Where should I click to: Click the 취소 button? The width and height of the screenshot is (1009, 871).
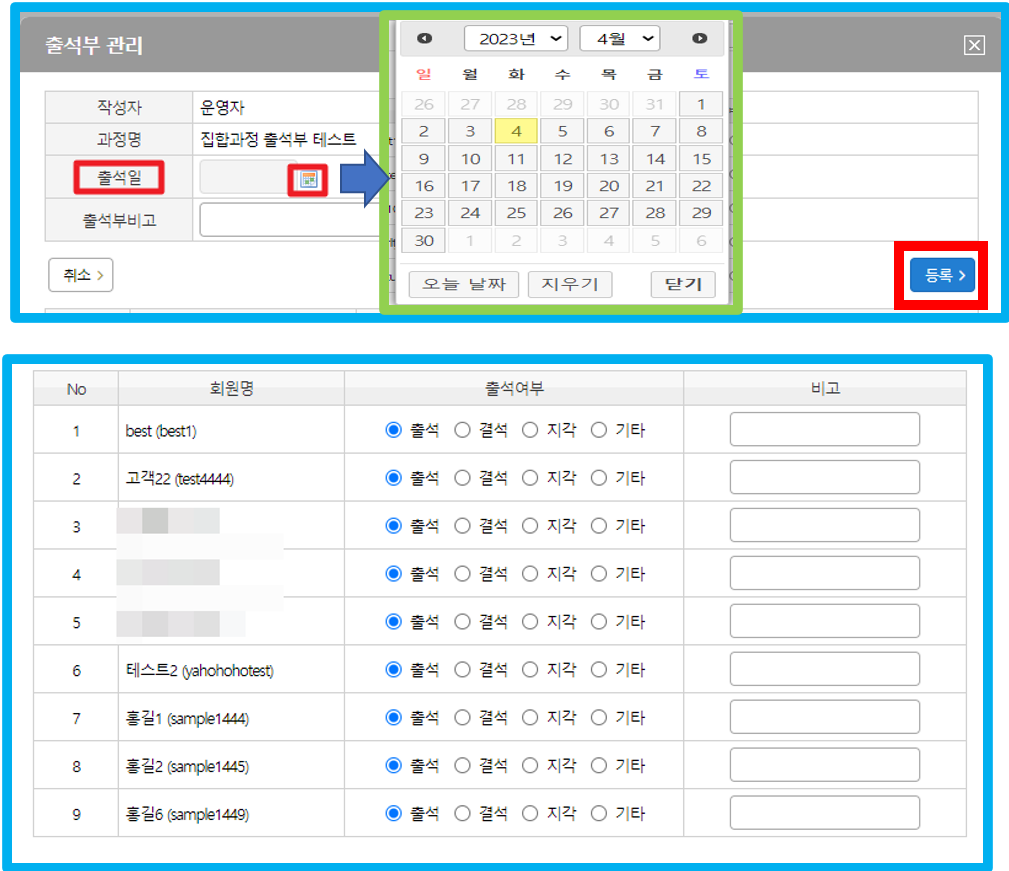[80, 275]
